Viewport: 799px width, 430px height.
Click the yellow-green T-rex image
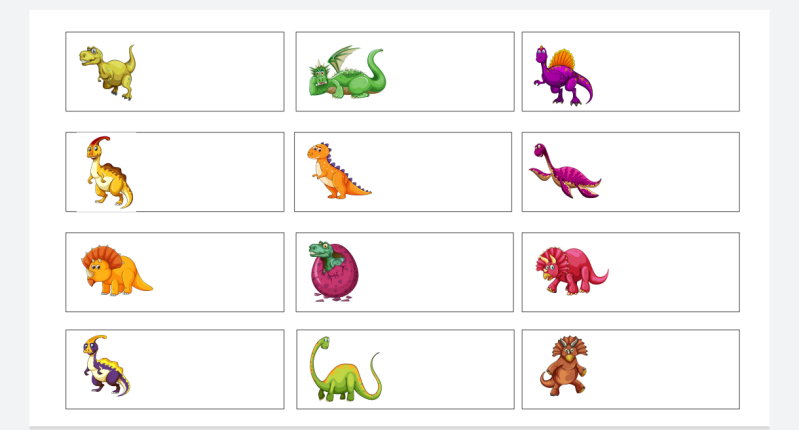[x=108, y=72]
